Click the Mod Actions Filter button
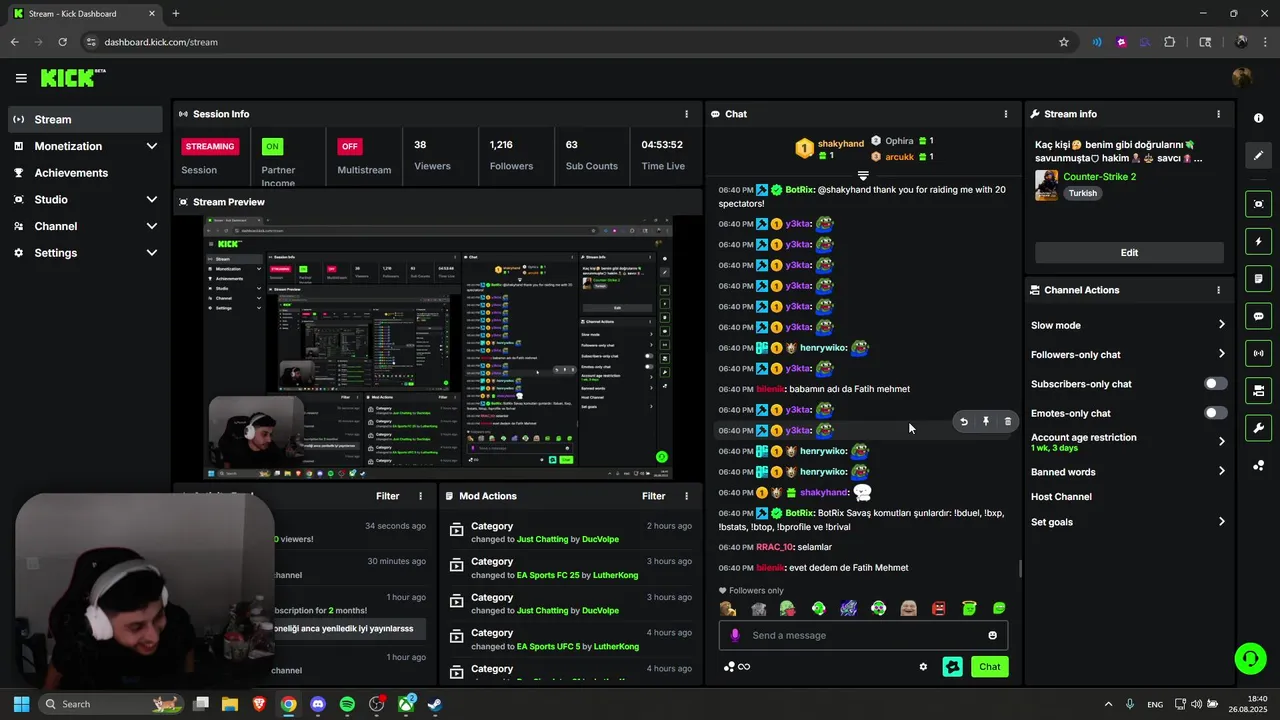The height and width of the screenshot is (720, 1280). [653, 496]
